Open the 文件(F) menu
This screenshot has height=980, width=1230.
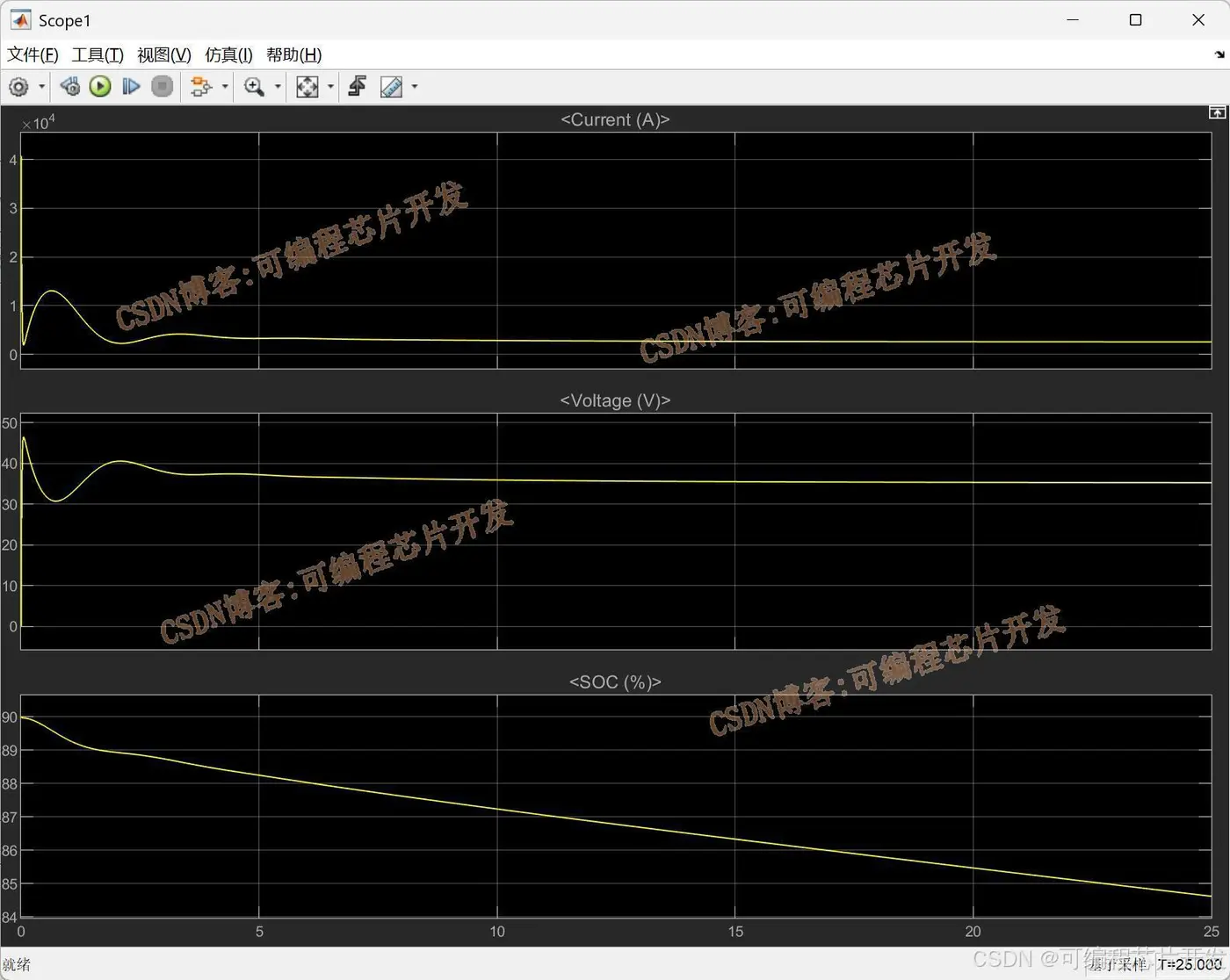(x=33, y=54)
